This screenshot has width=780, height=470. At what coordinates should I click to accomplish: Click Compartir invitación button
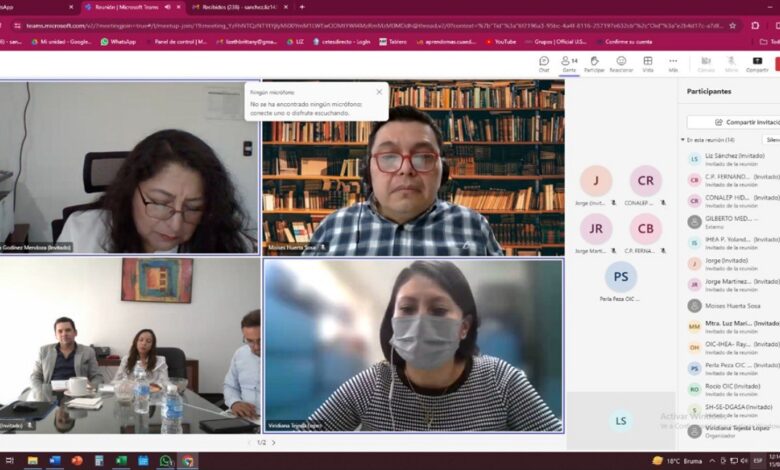[x=734, y=122]
